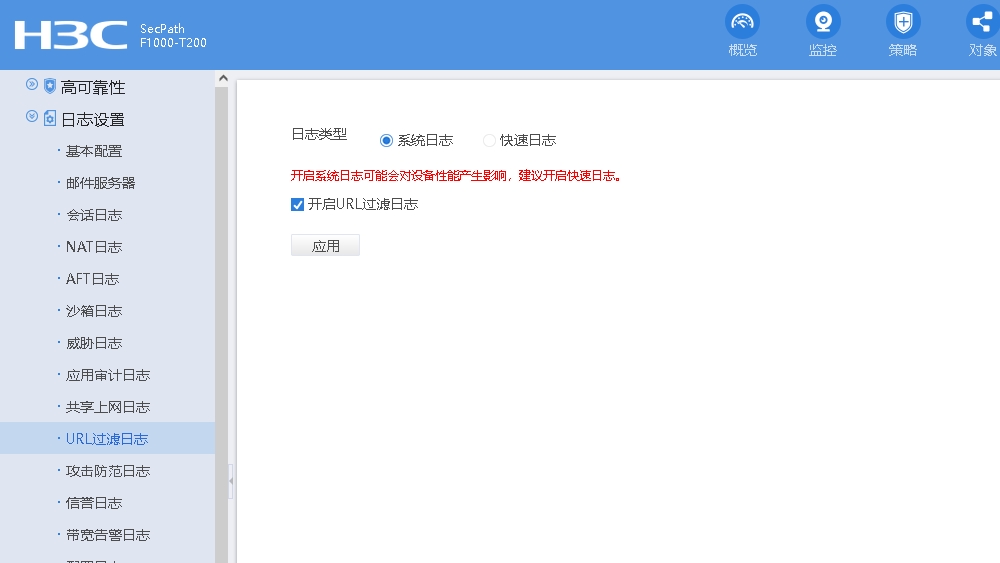Image resolution: width=1000 pixels, height=563 pixels.
Task: Go to 沙箱日志 page
Action: pyautogui.click(x=94, y=311)
